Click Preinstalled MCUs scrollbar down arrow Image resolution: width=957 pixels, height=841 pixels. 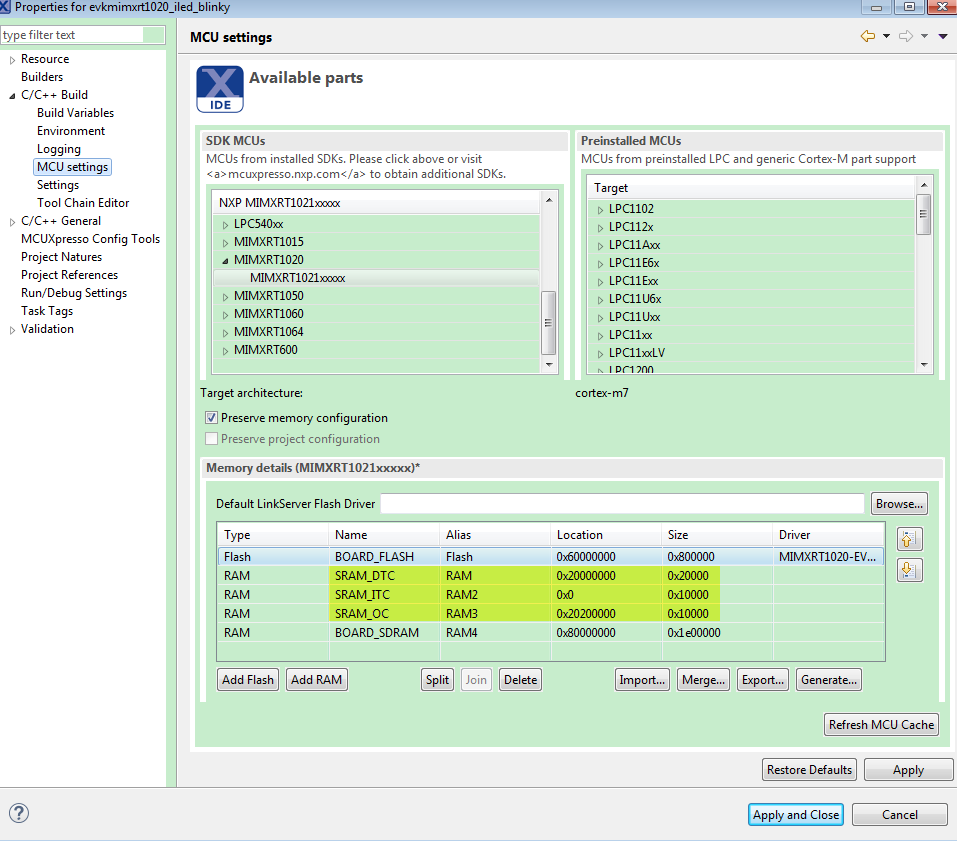click(x=923, y=365)
